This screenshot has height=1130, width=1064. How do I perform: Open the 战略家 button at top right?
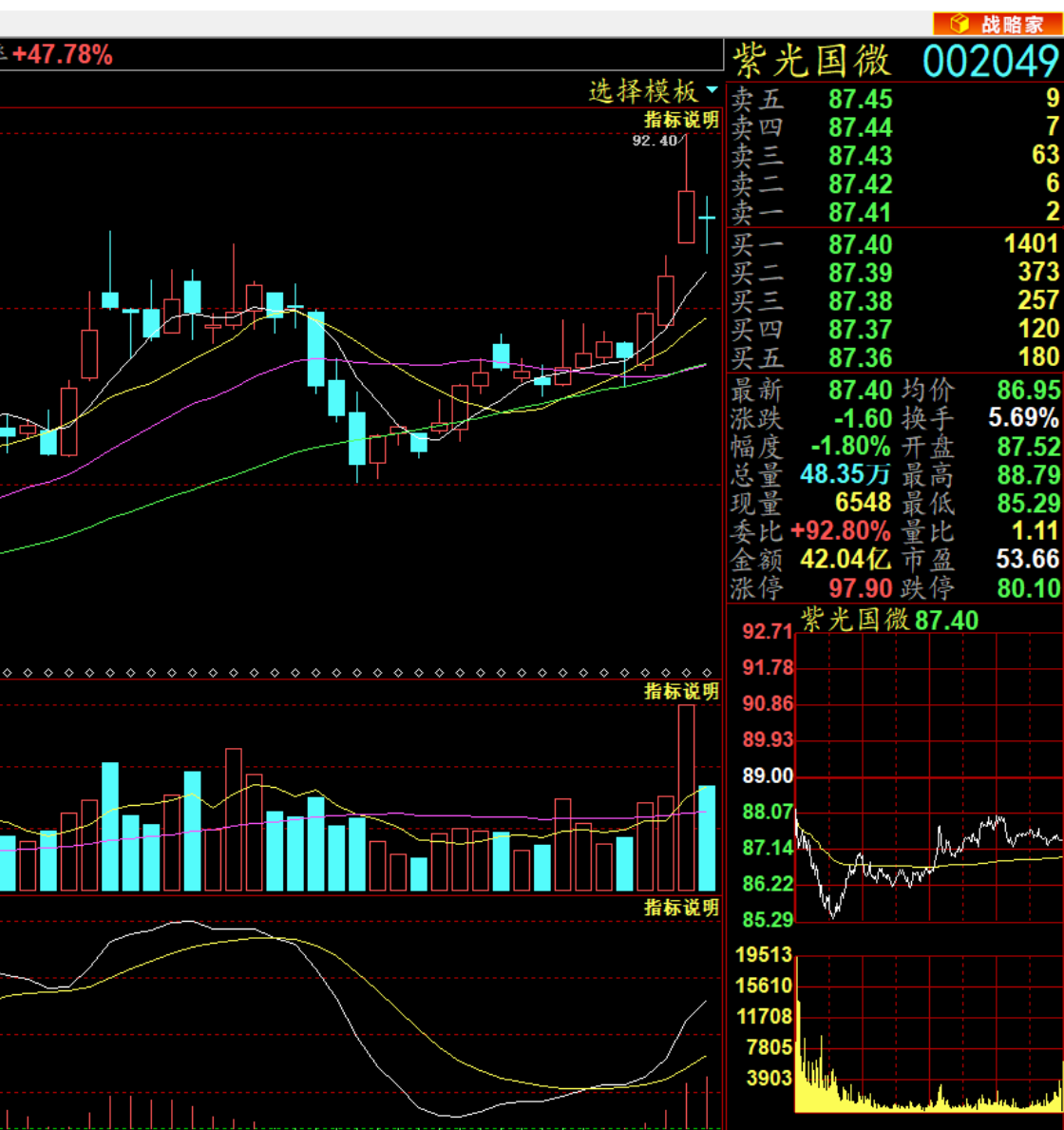997,24
